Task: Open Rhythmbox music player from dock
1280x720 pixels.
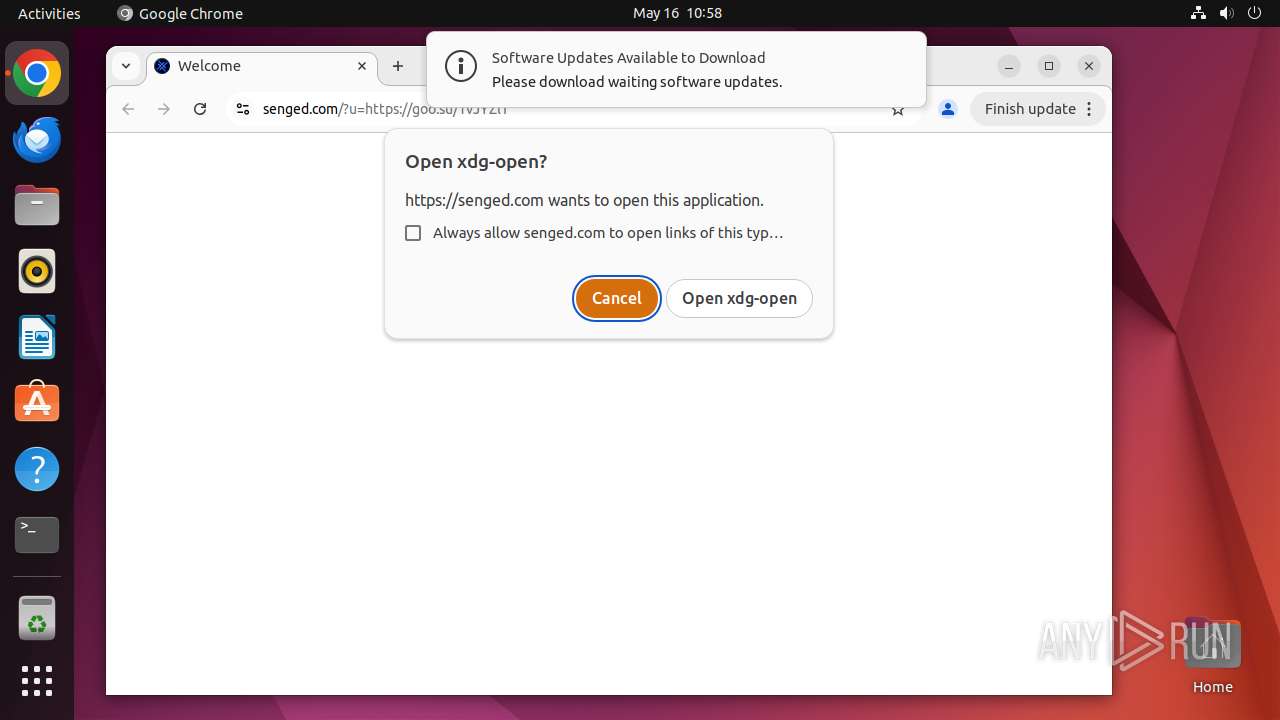Action: tap(37, 271)
